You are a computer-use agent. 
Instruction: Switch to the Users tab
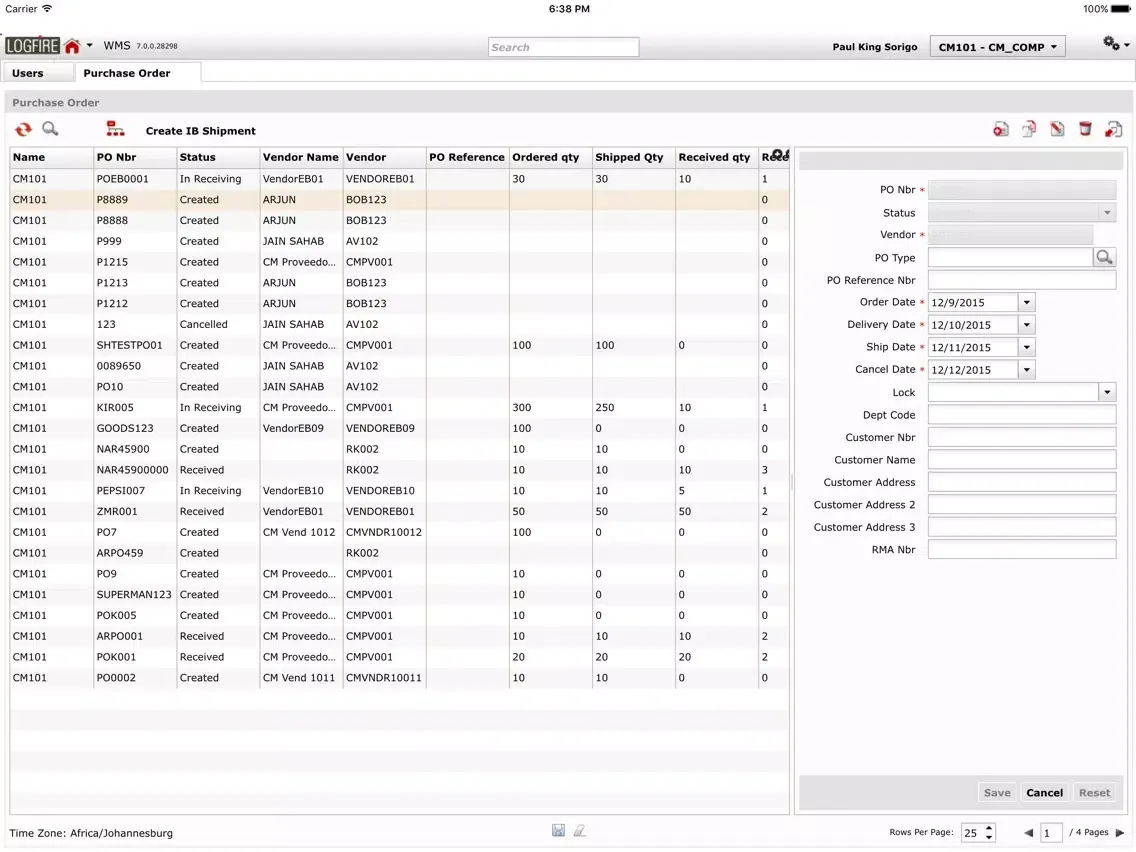pos(28,73)
